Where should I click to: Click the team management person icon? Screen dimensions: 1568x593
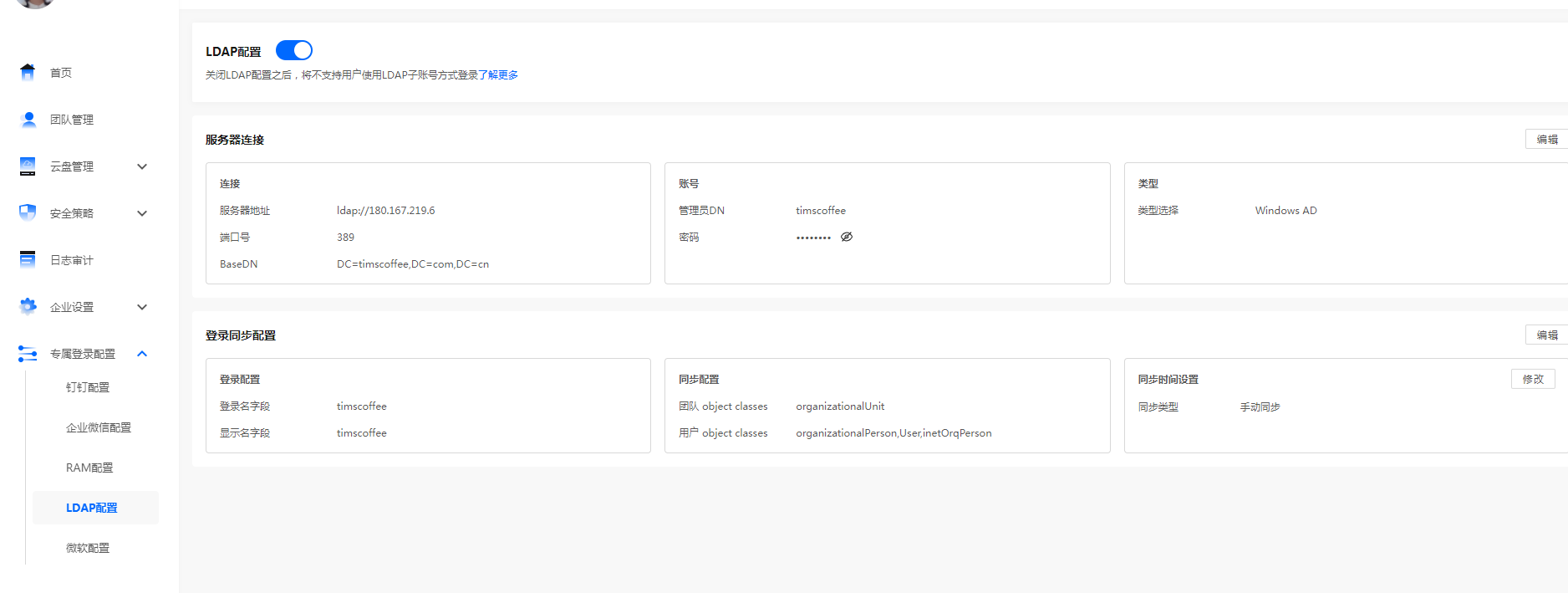pos(28,120)
